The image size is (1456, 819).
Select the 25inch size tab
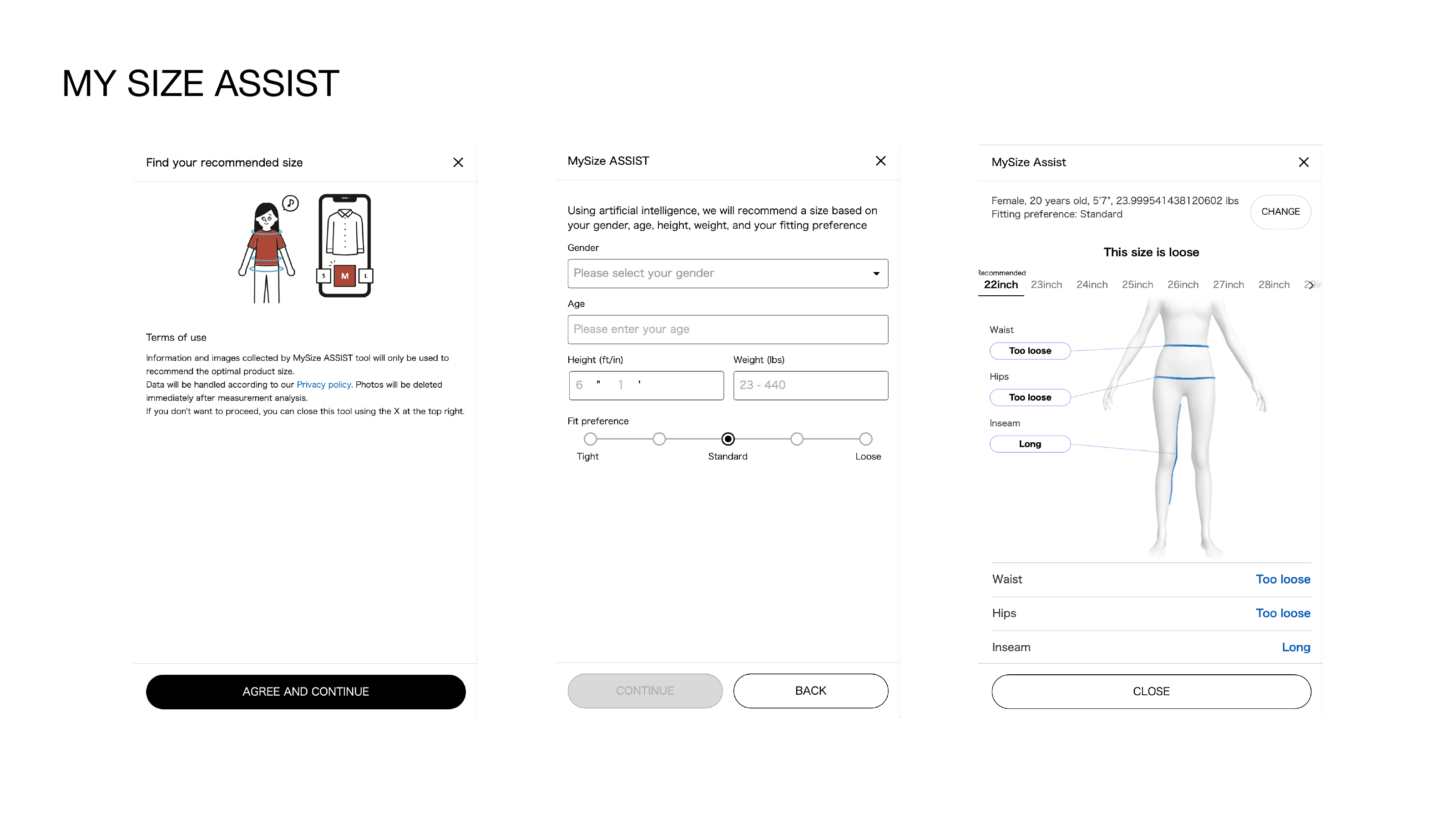point(1137,284)
